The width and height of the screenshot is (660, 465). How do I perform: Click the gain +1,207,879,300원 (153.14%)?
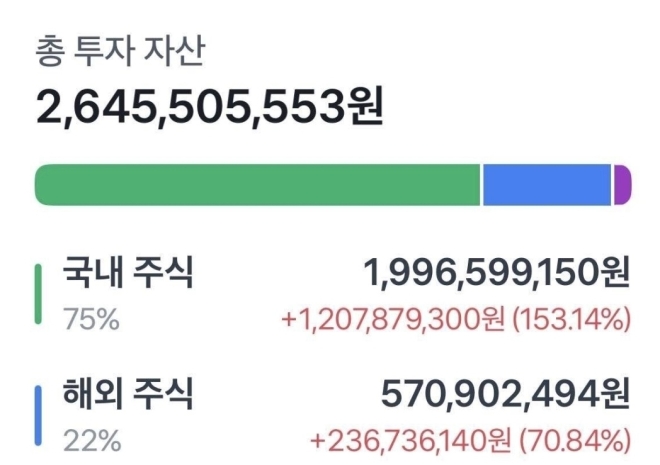[456, 319]
